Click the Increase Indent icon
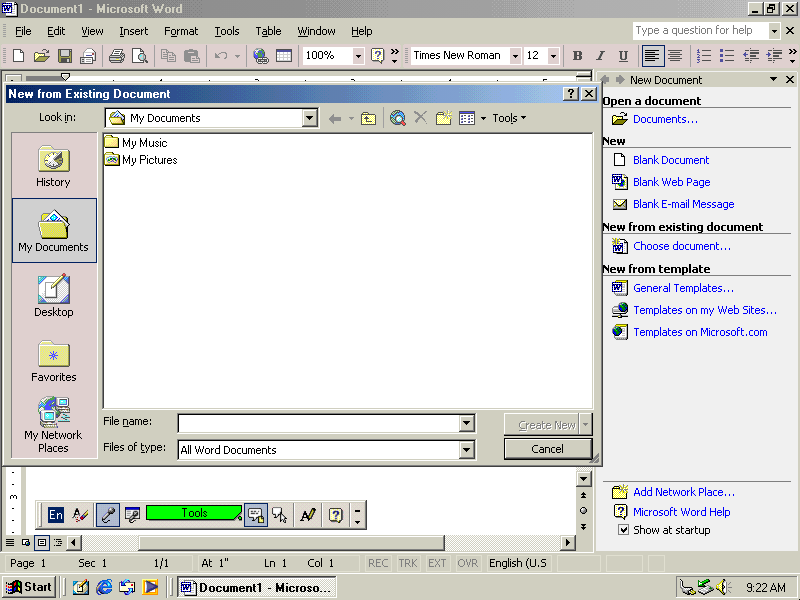Image resolution: width=800 pixels, height=600 pixels. coord(774,55)
